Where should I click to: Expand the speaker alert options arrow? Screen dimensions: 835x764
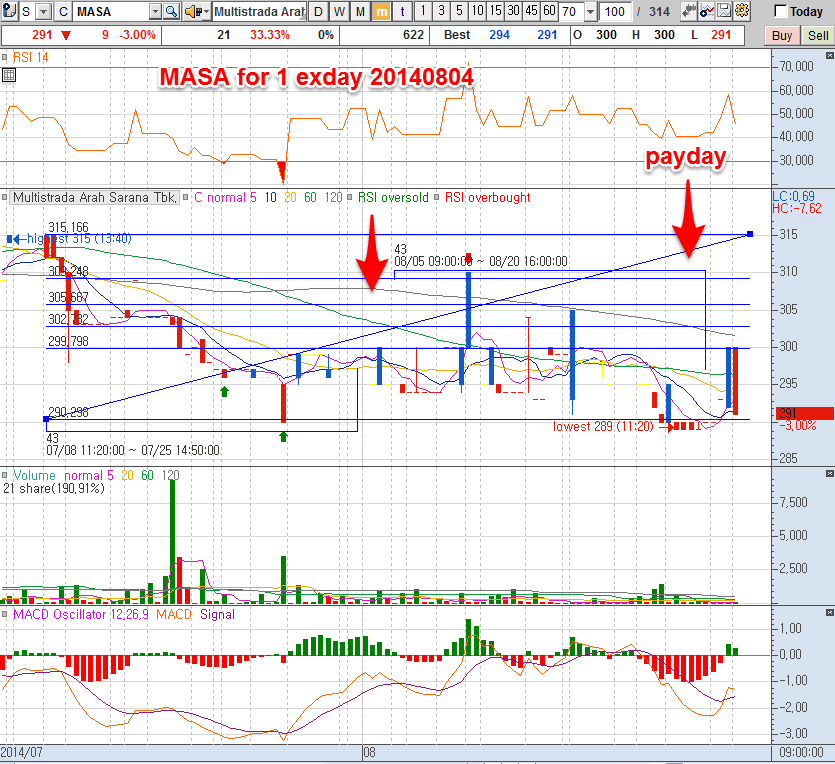coord(206,11)
